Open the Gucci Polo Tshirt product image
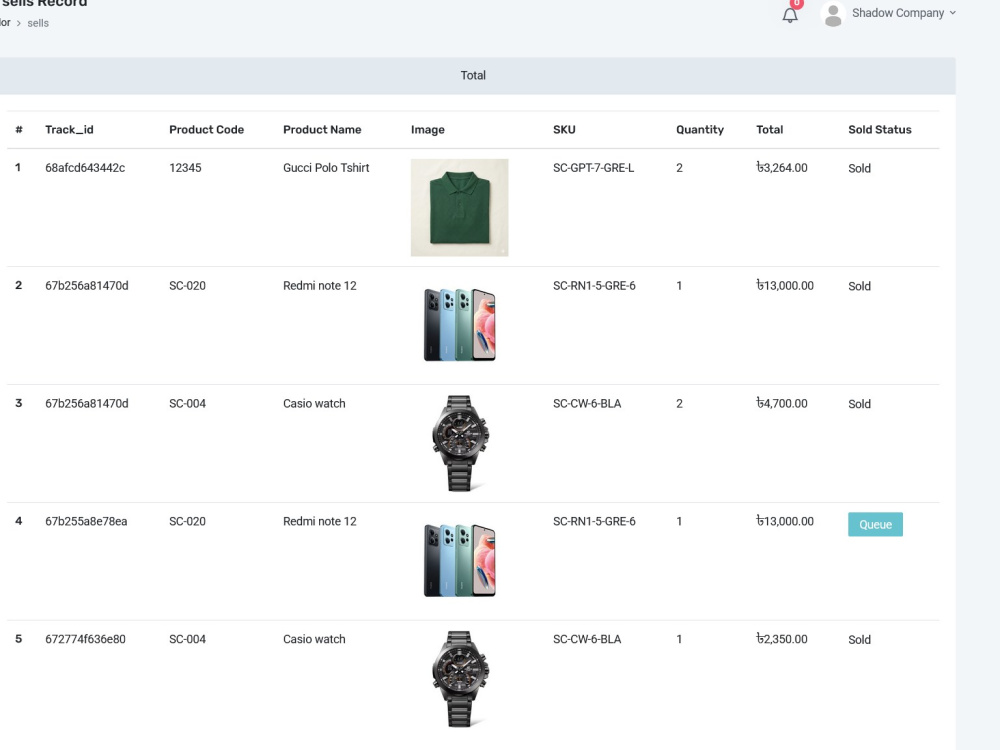Viewport: 1000px width, 750px height. pyautogui.click(x=459, y=207)
